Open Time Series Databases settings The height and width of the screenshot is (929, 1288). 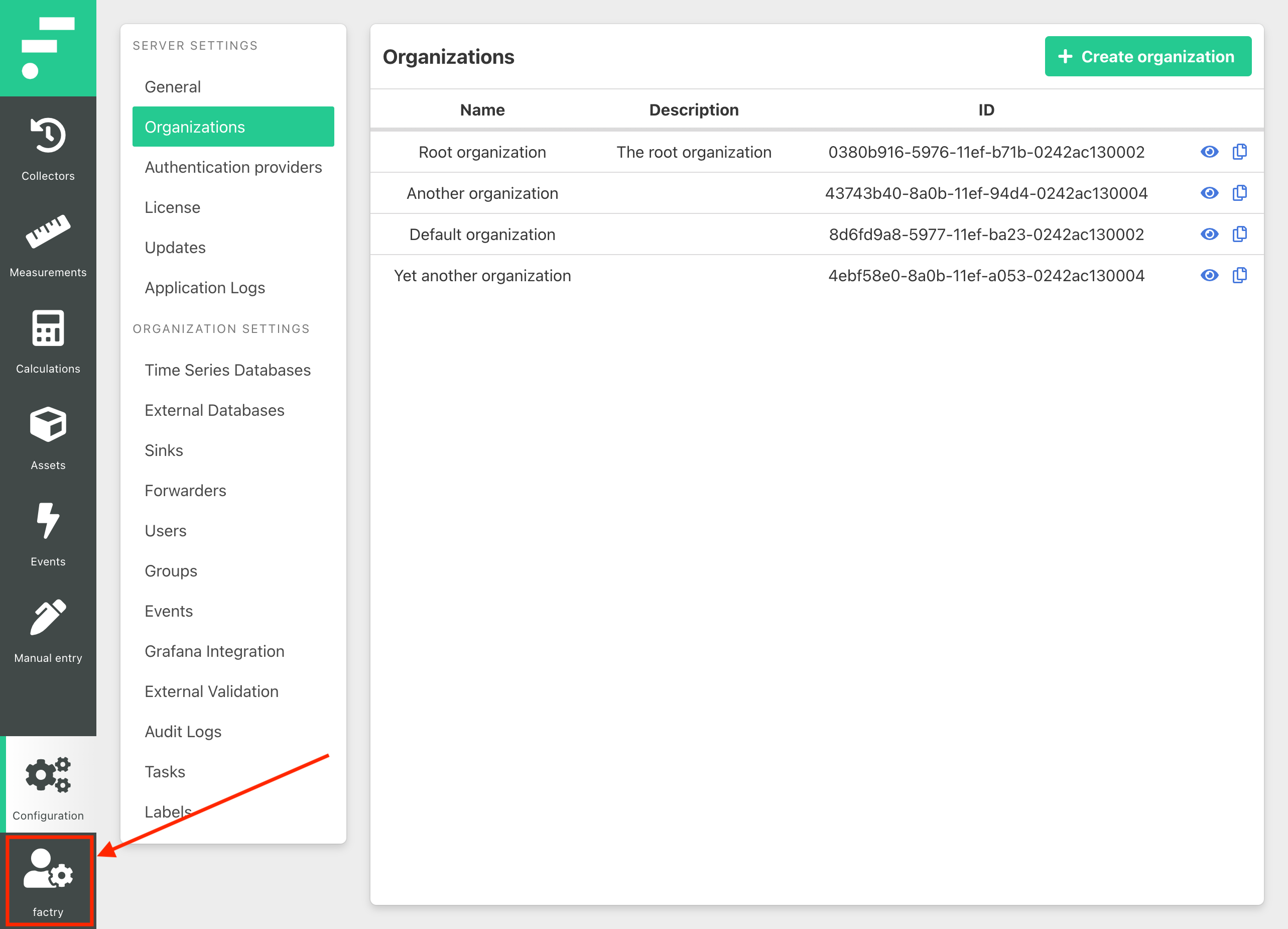tap(233, 370)
